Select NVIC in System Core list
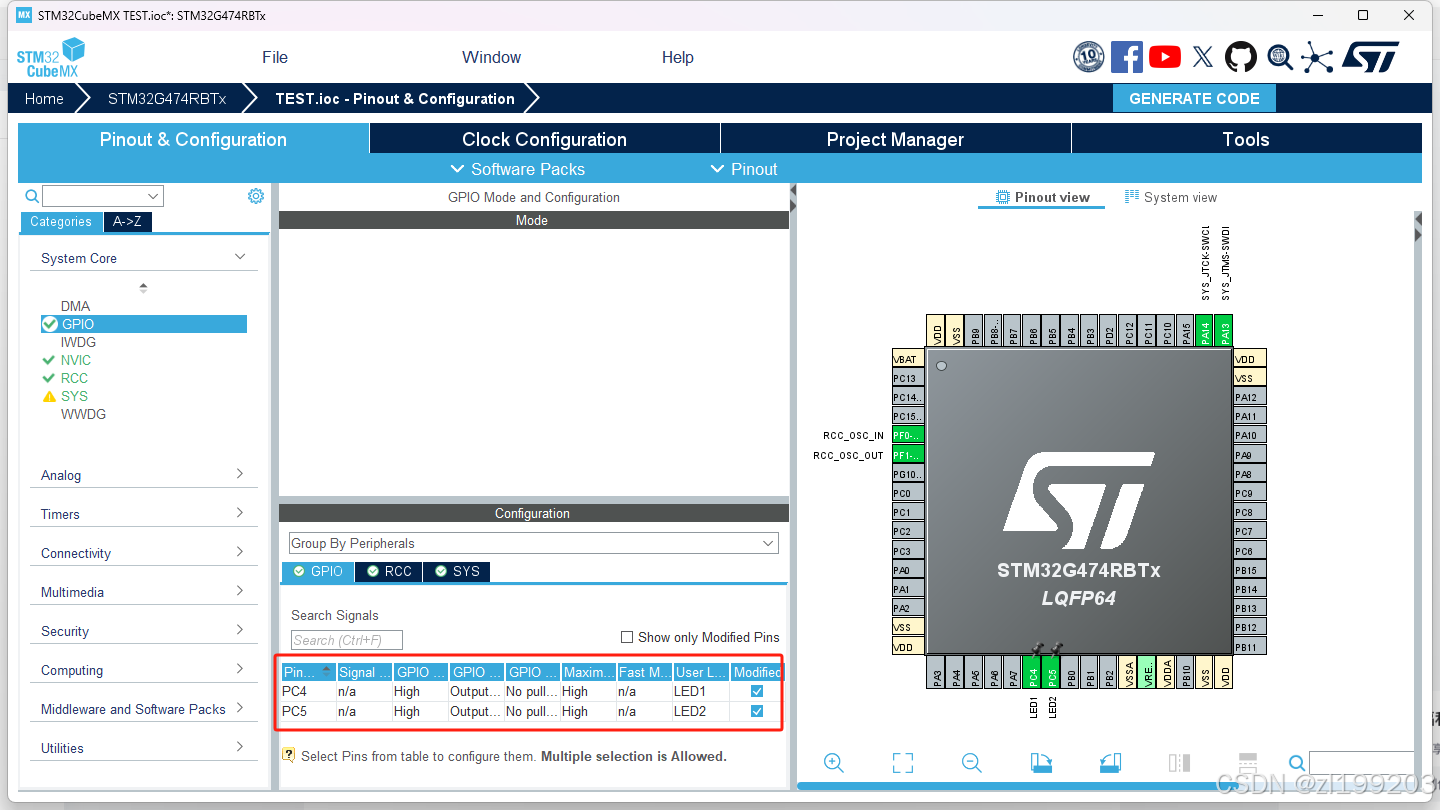This screenshot has height=810, width=1440. tap(76, 360)
